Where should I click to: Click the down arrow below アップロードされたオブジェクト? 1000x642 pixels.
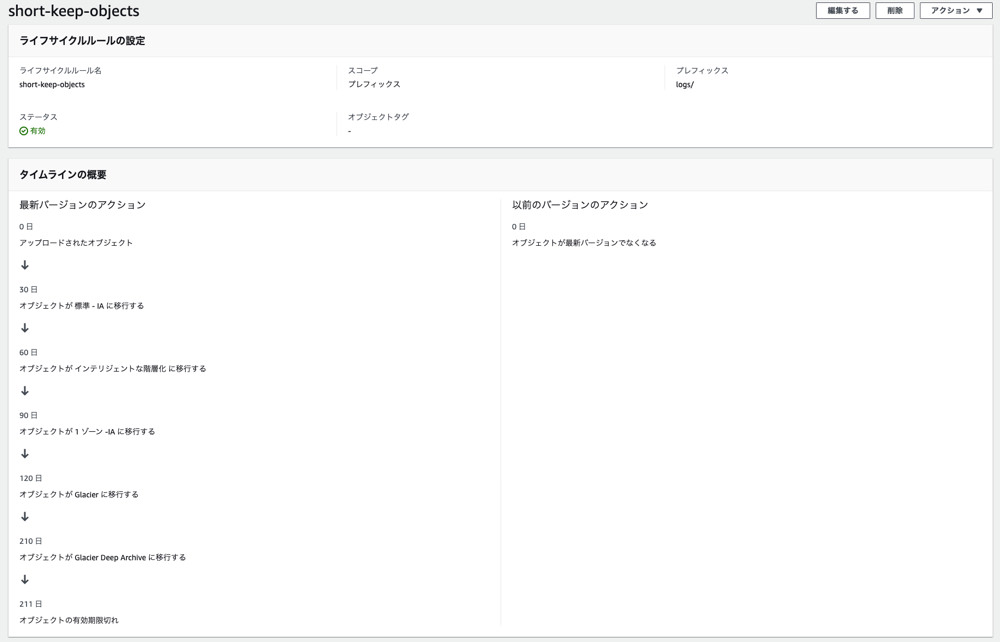pos(25,265)
